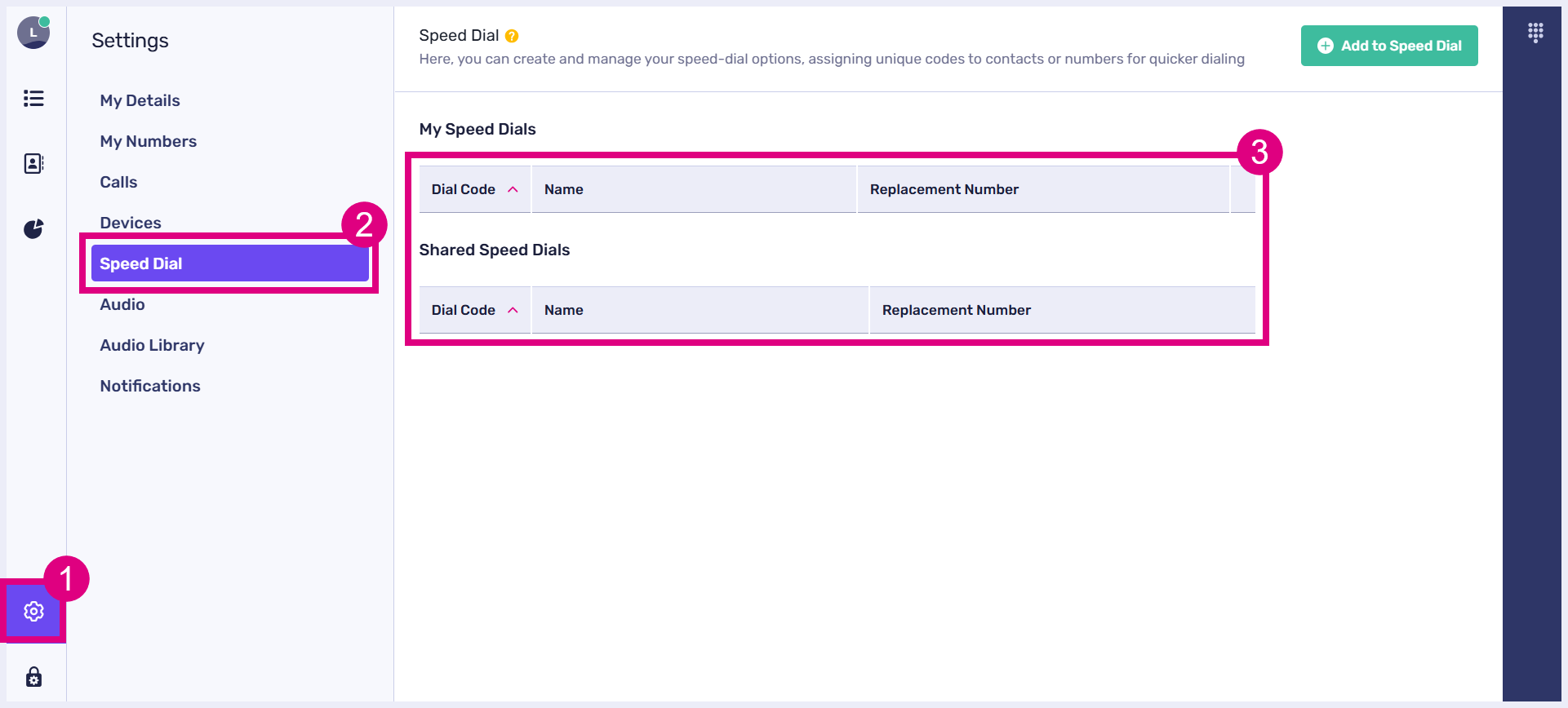Open the call list icon in sidebar
The width and height of the screenshot is (1568, 708).
tap(33, 99)
